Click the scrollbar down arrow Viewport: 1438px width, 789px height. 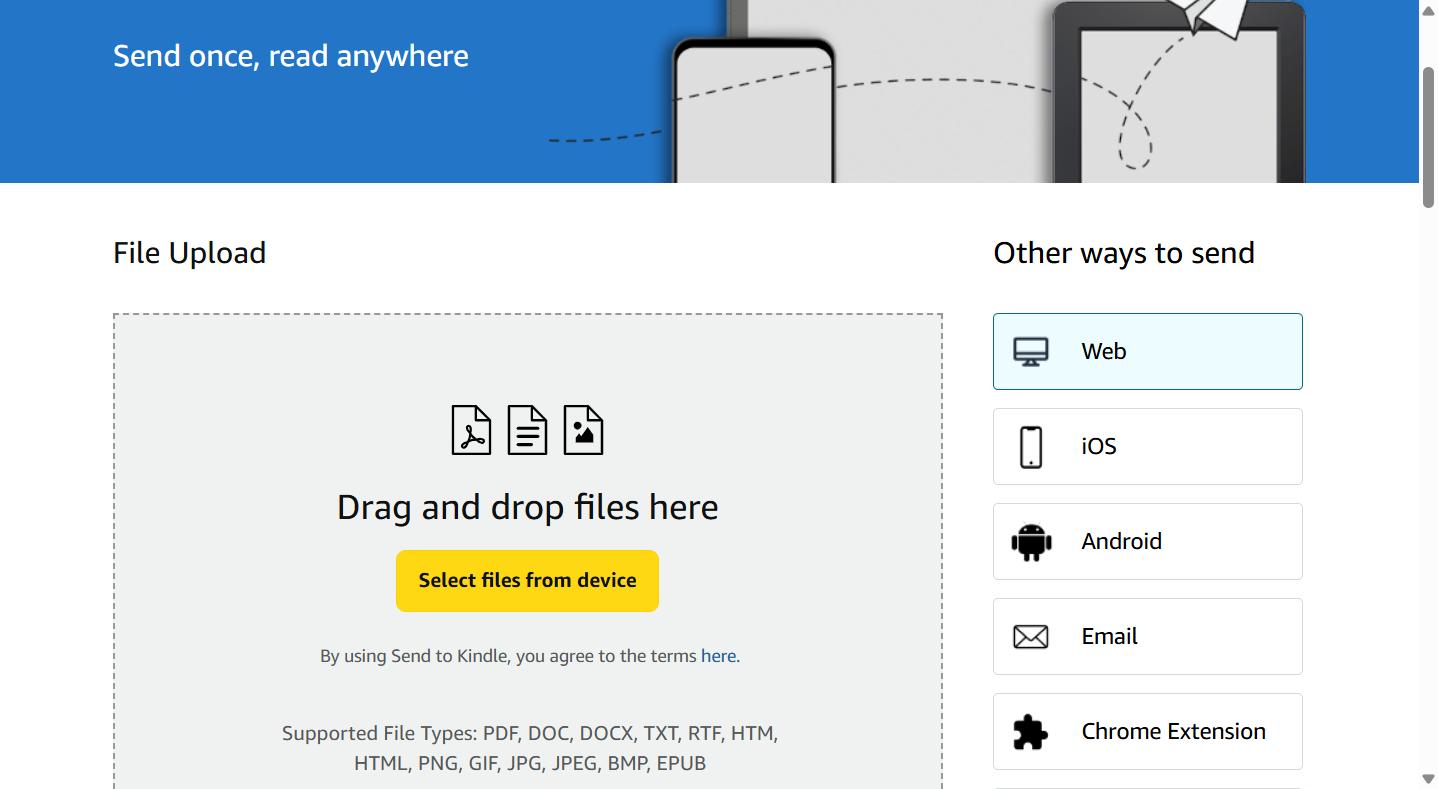[x=1428, y=779]
